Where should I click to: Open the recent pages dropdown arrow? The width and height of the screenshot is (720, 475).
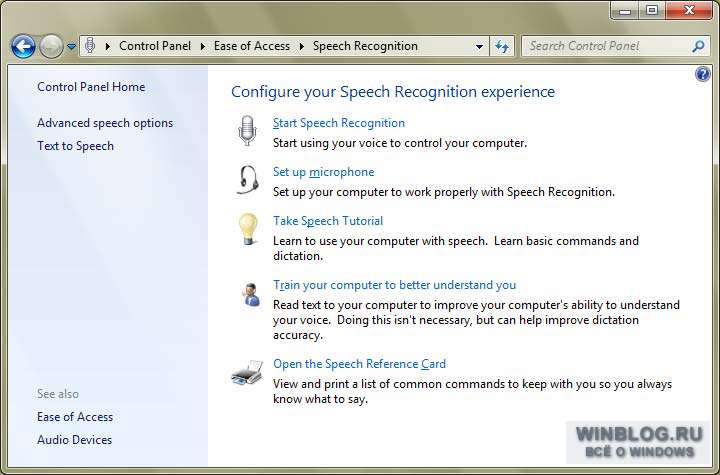(71, 46)
